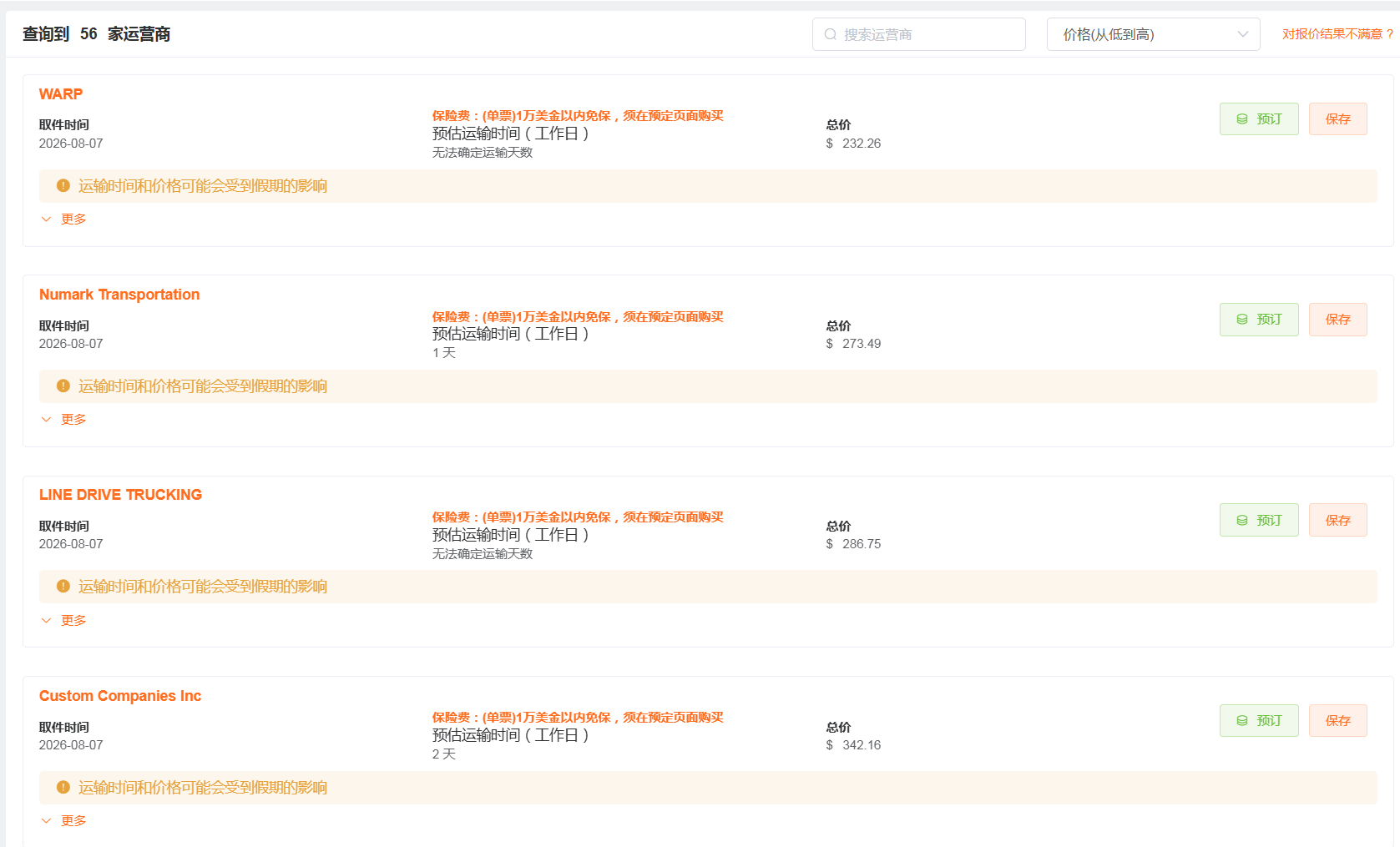This screenshot has width=1400, height=847.
Task: Expand 更多 details for WARP
Action: pos(64,219)
